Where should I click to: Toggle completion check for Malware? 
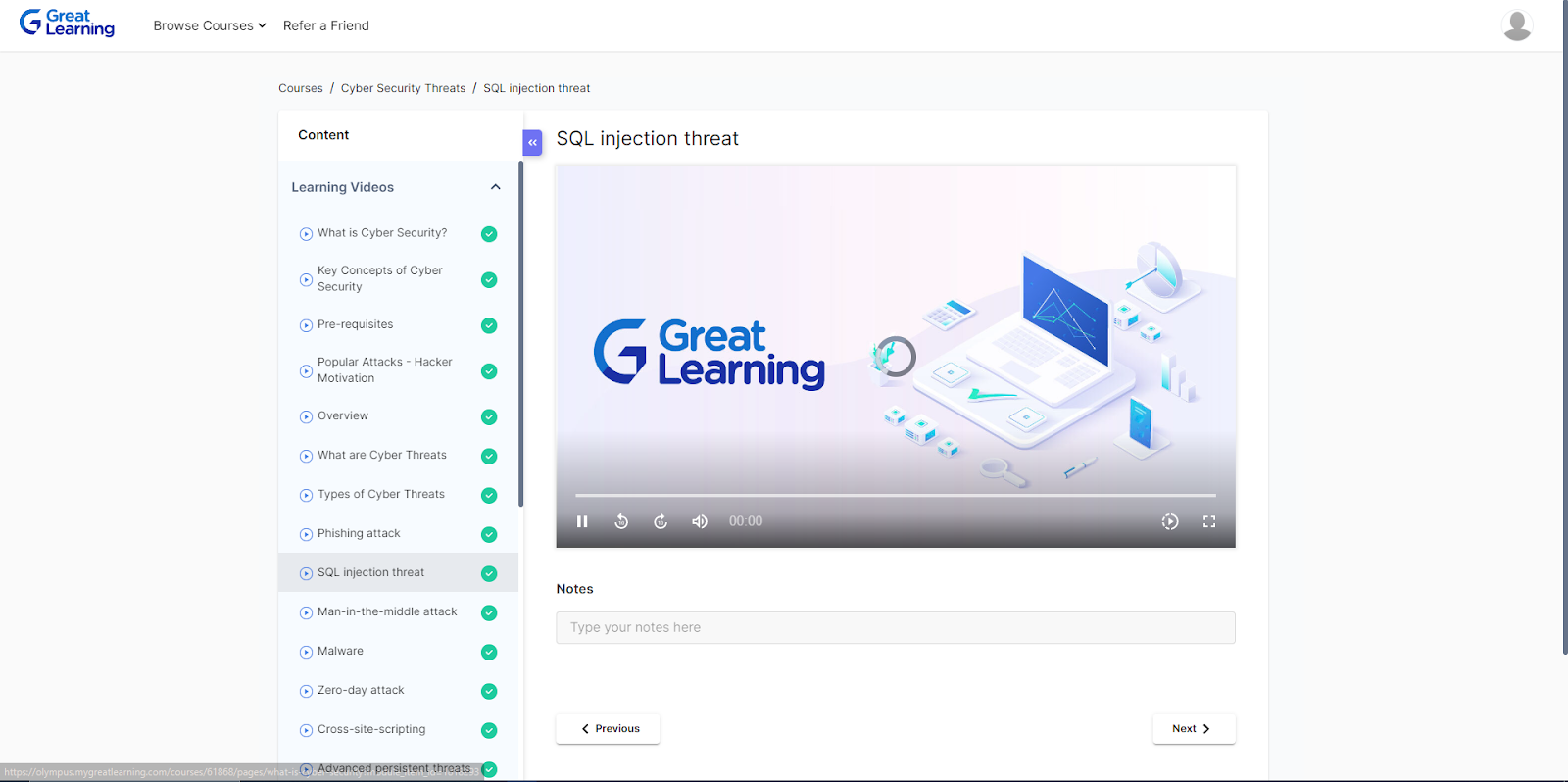tap(489, 653)
